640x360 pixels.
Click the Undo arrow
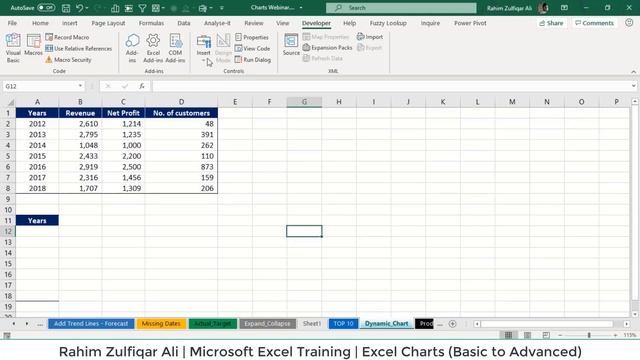79,8
